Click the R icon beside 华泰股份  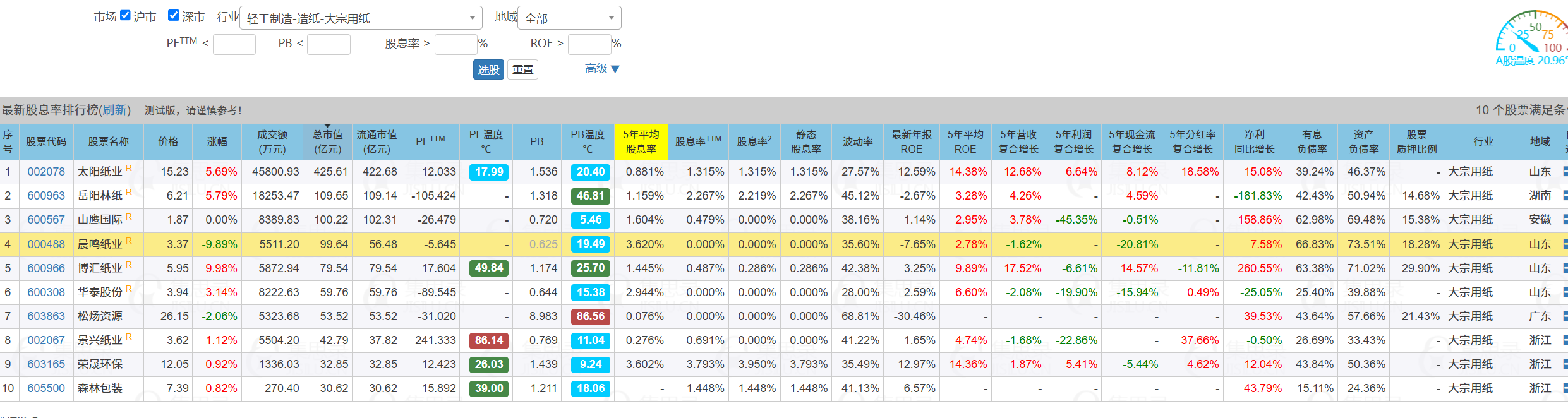[x=129, y=289]
